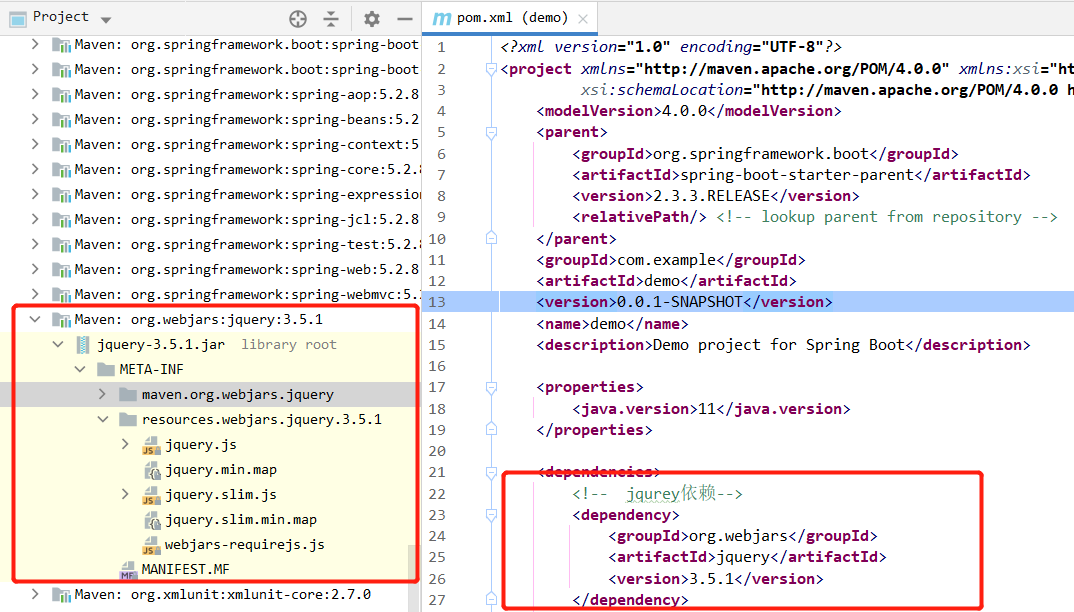Click groupId org.webjars in editor

[x=738, y=536]
